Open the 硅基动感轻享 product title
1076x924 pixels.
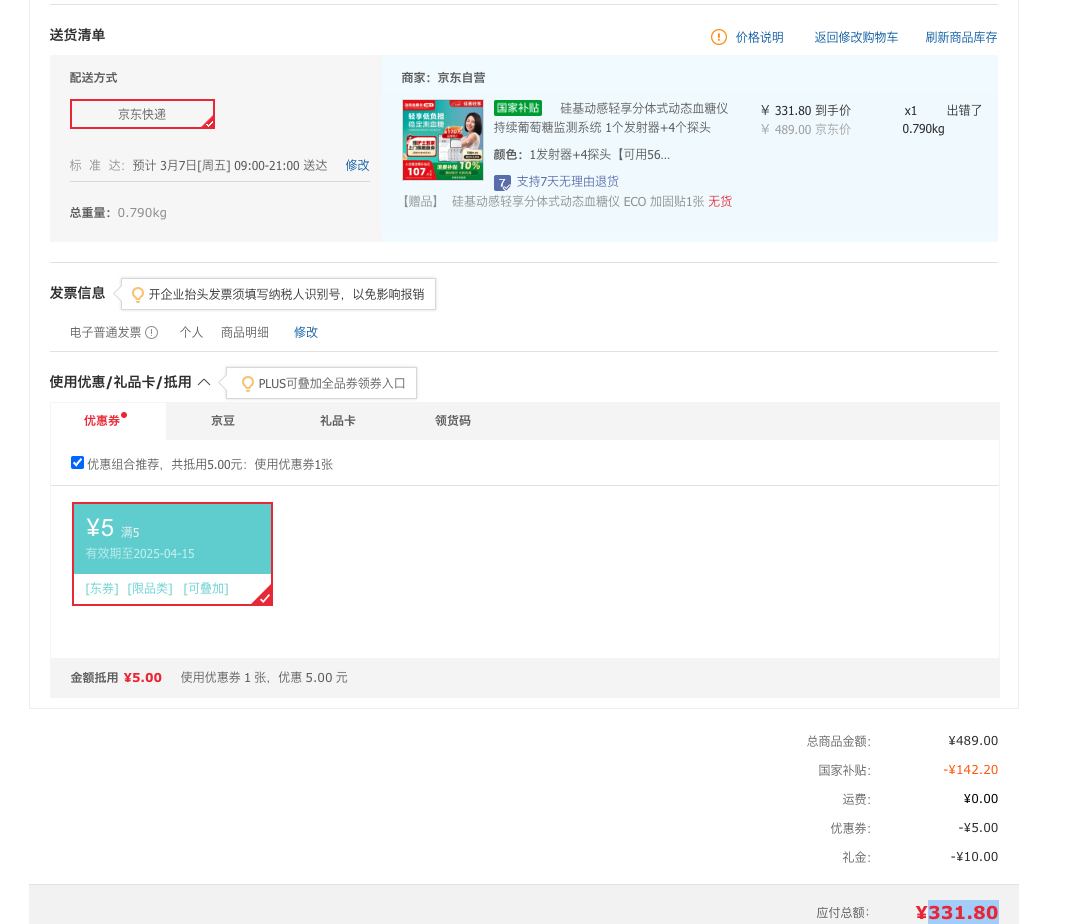tap(611, 117)
